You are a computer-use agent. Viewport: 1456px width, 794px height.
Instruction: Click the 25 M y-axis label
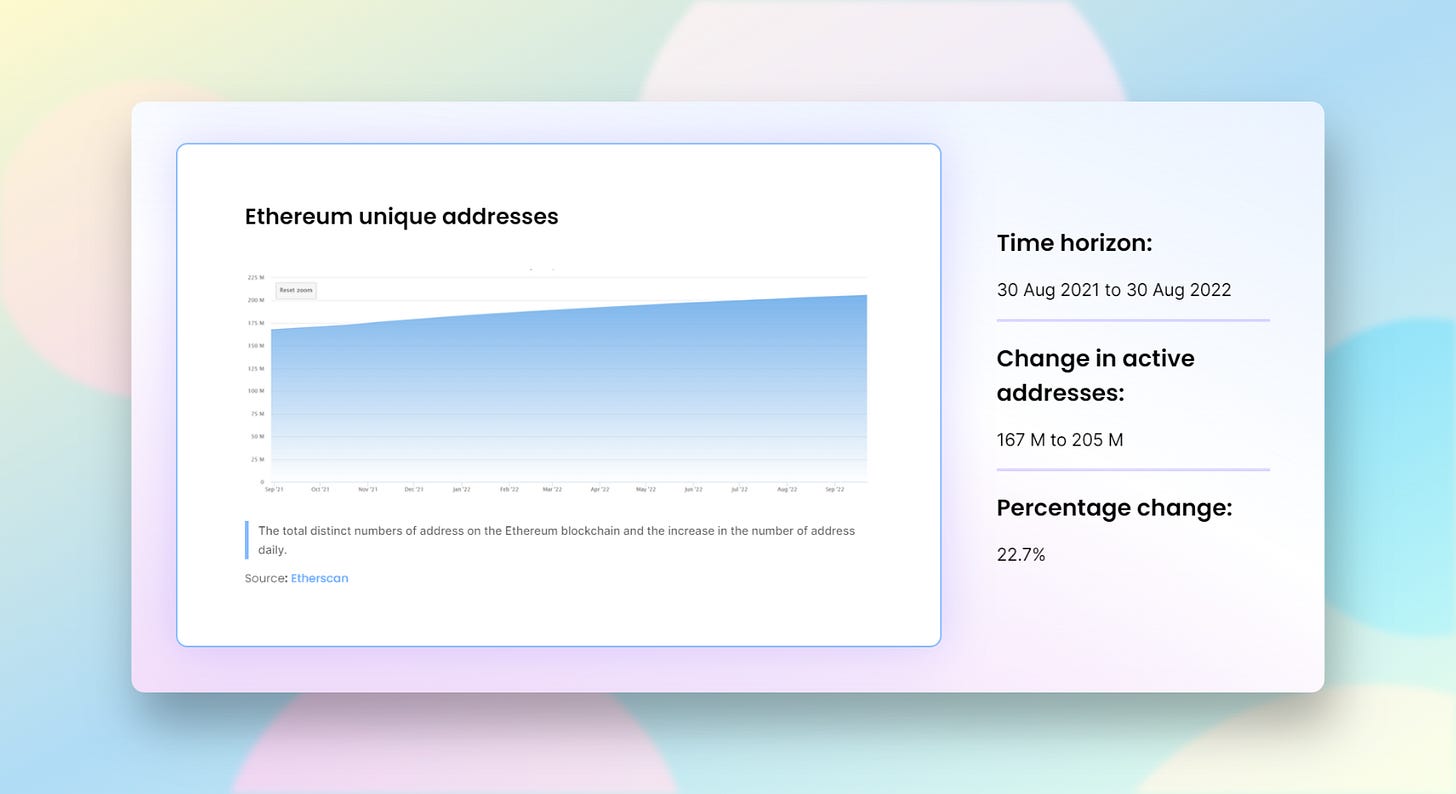pyautogui.click(x=257, y=460)
